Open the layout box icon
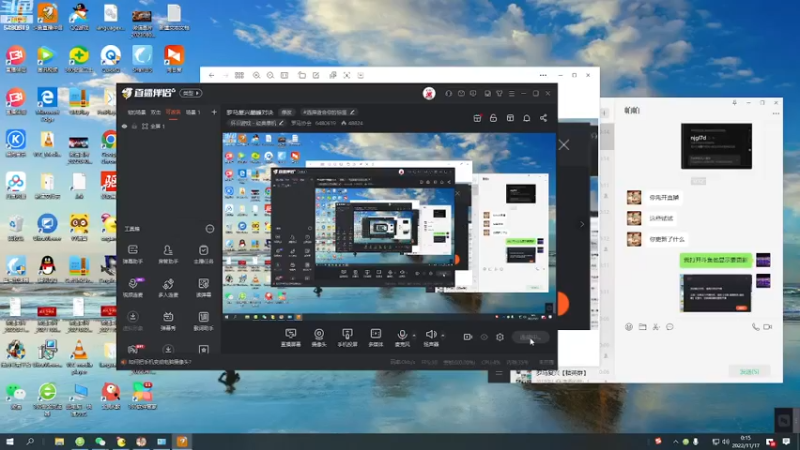 point(510,118)
